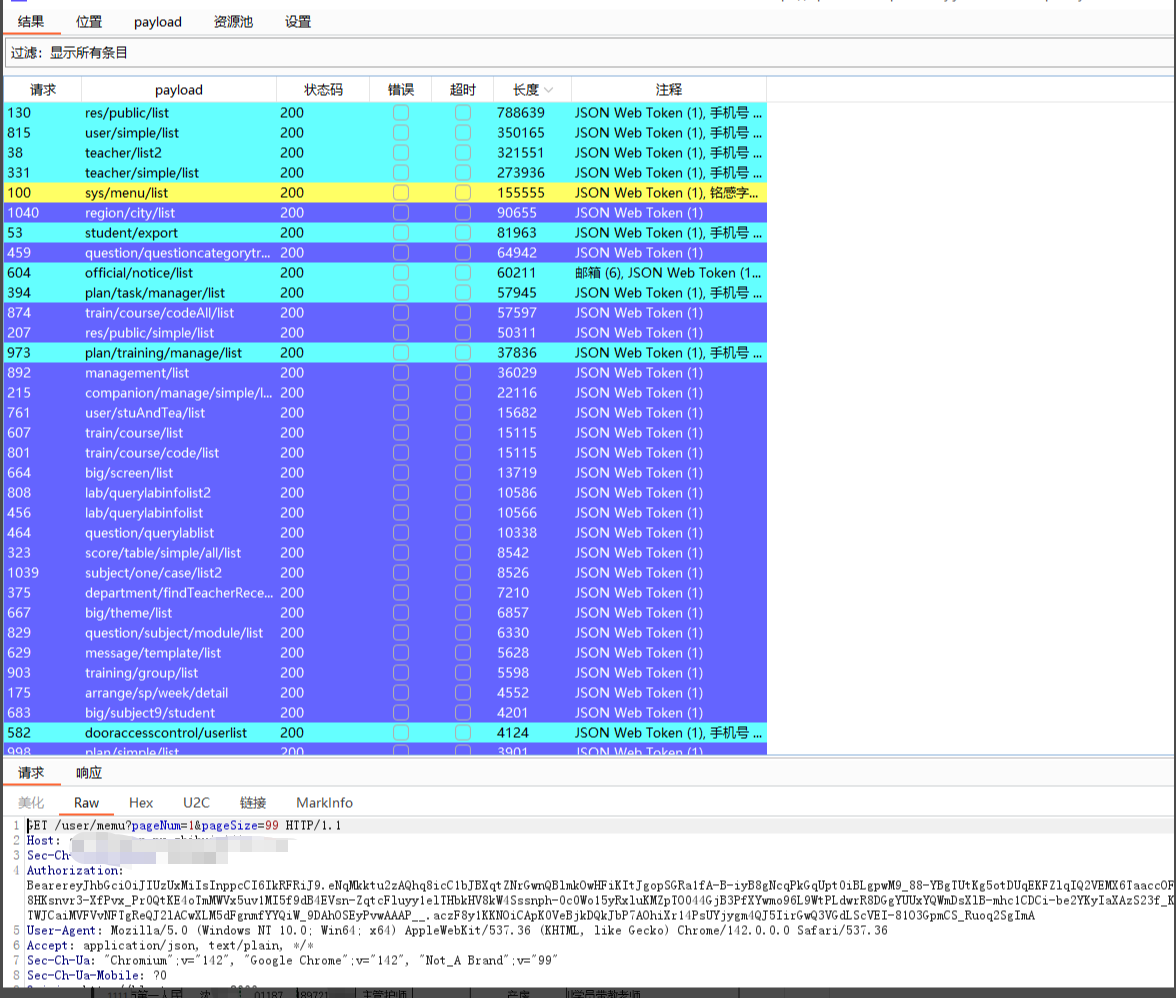Select the teacher/simple/list payload row
The height and width of the screenshot is (998, 1176).
click(x=386, y=172)
